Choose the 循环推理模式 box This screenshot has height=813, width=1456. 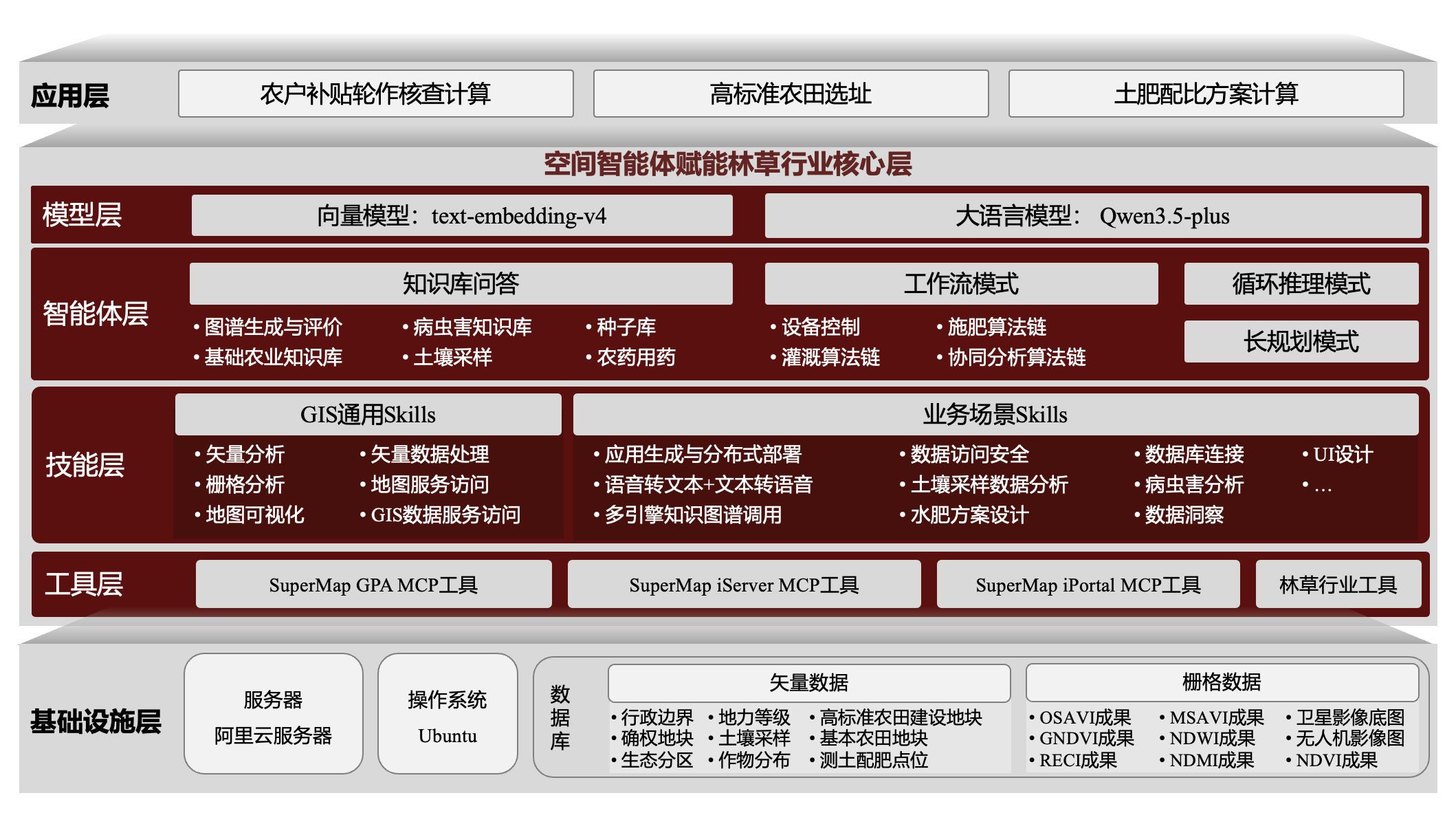[x=1301, y=283]
